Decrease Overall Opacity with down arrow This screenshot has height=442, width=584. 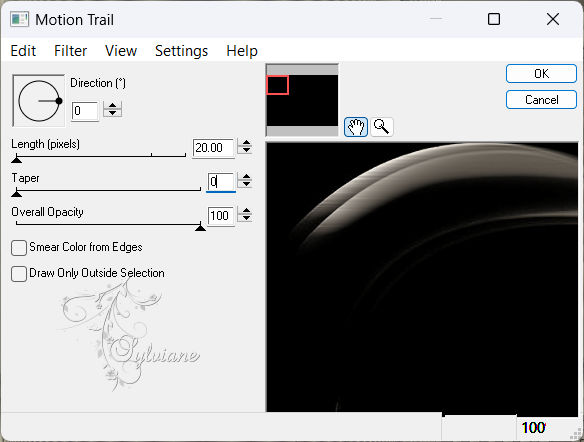(246, 218)
